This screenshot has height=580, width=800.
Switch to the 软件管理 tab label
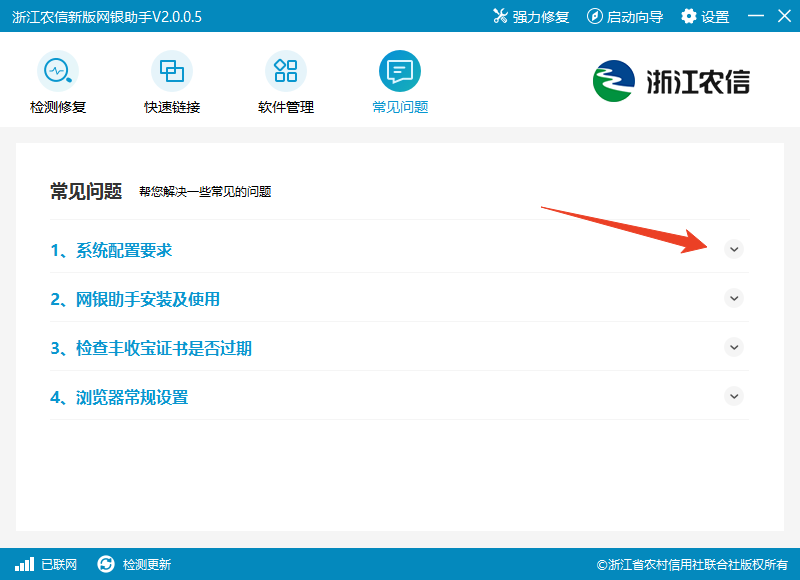pos(286,107)
